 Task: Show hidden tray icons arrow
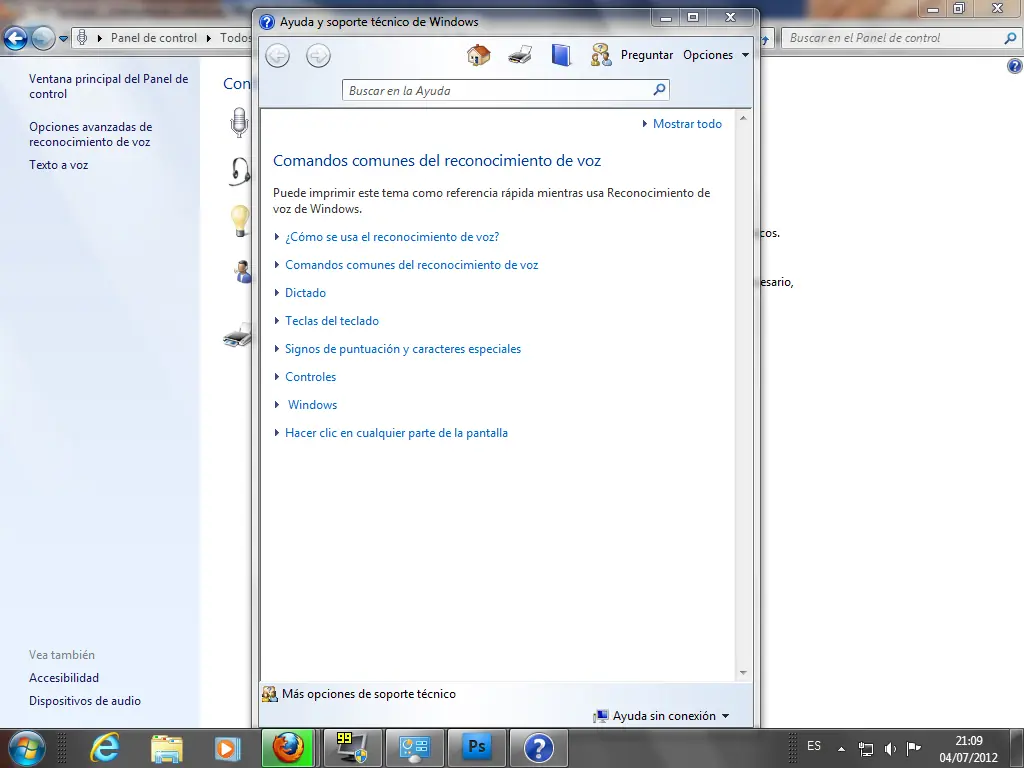[841, 749]
